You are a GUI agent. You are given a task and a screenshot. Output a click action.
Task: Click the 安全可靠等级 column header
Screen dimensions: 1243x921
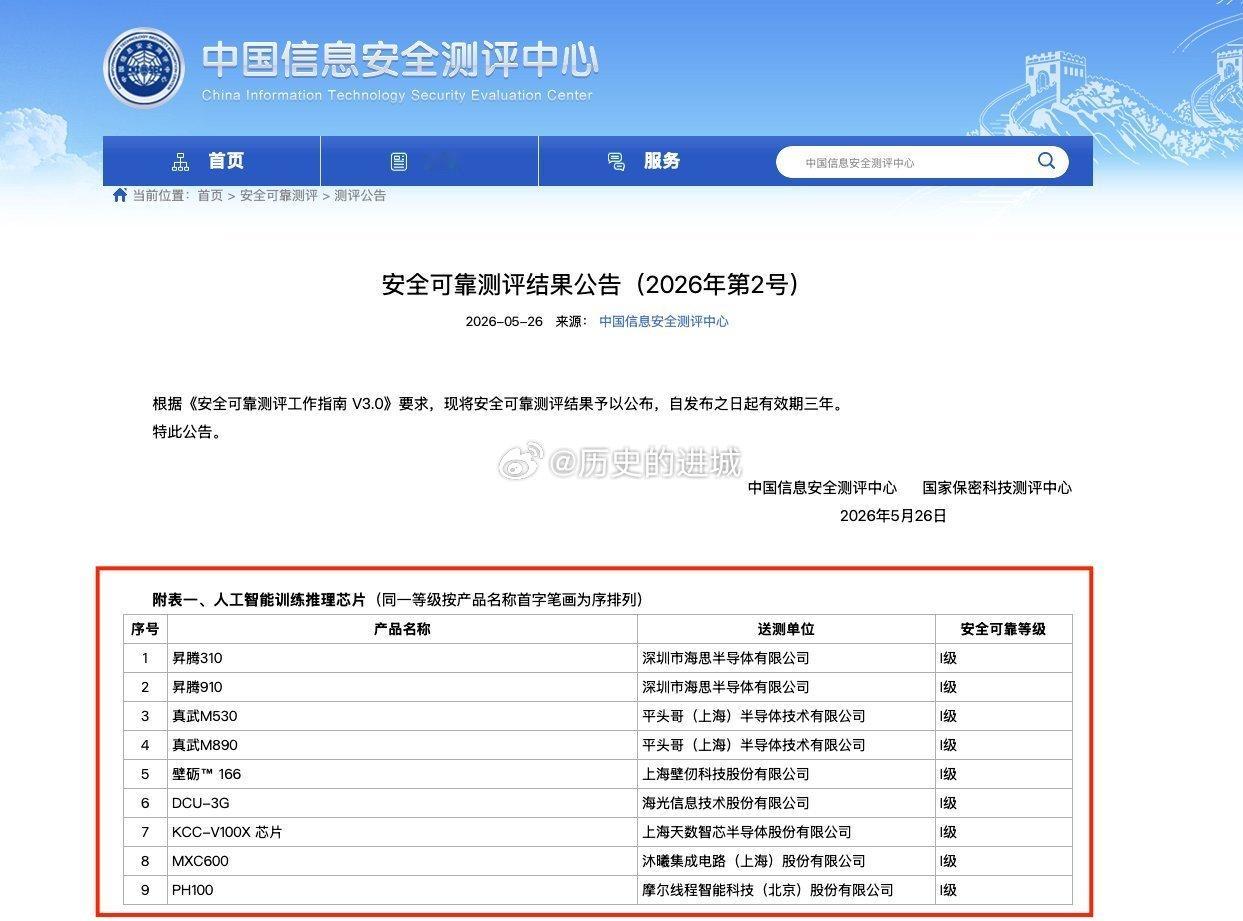[1003, 629]
